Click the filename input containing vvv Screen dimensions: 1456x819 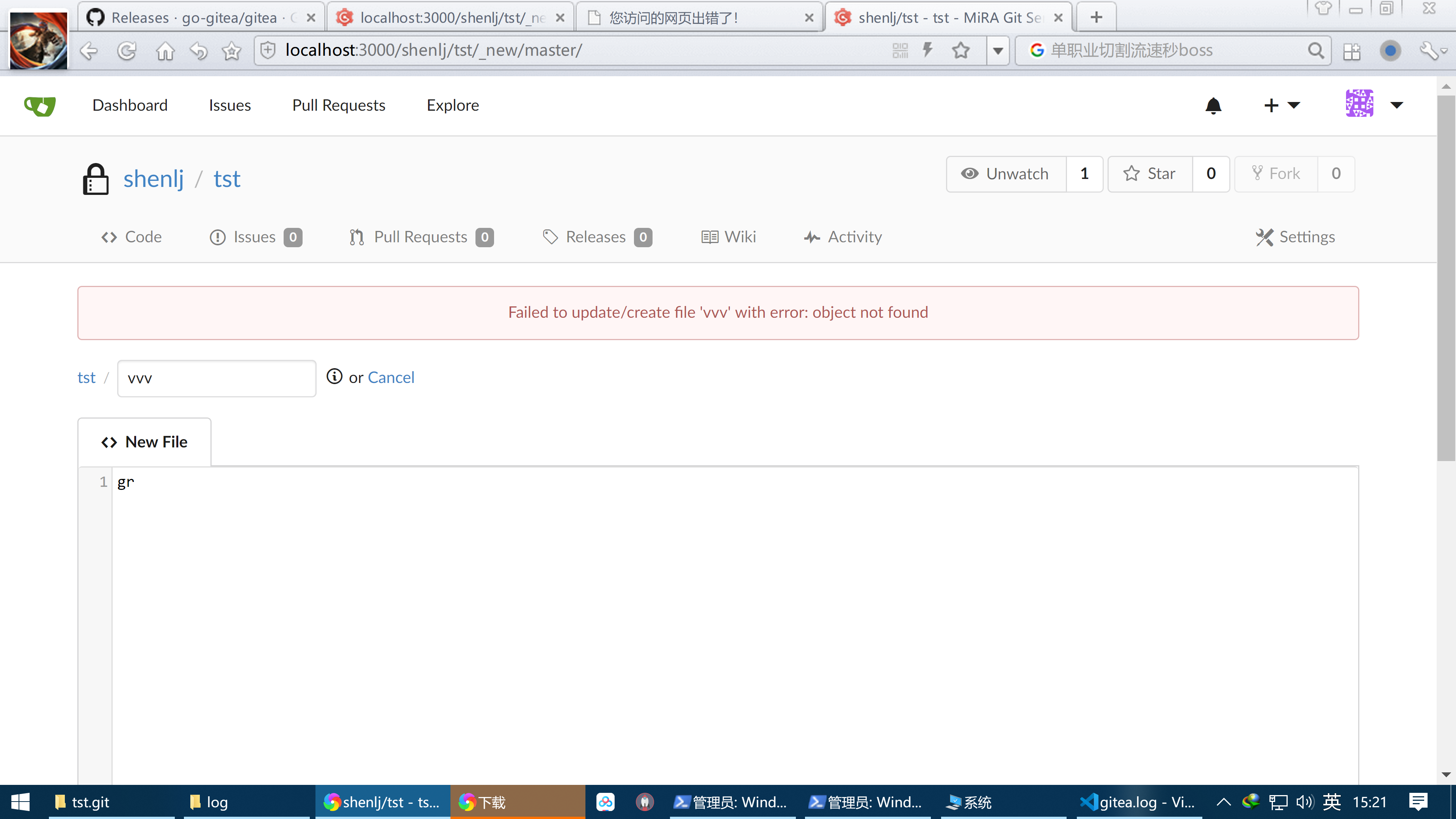tap(217, 378)
